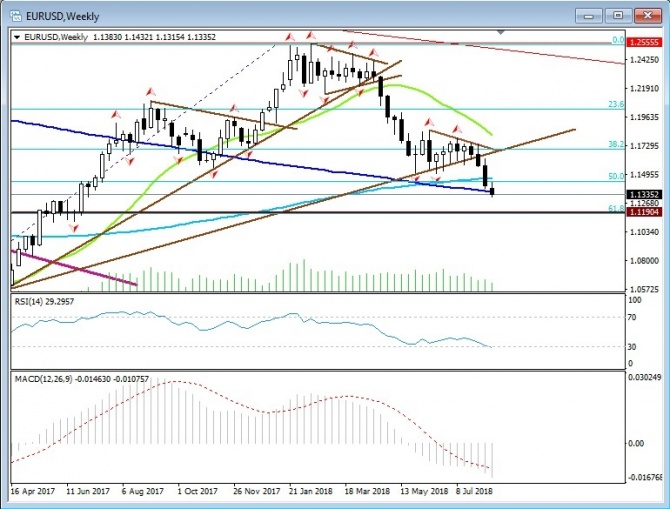Click the MACD(12,26,9) indicator label
Screen dimensions: 670x509
82,379
